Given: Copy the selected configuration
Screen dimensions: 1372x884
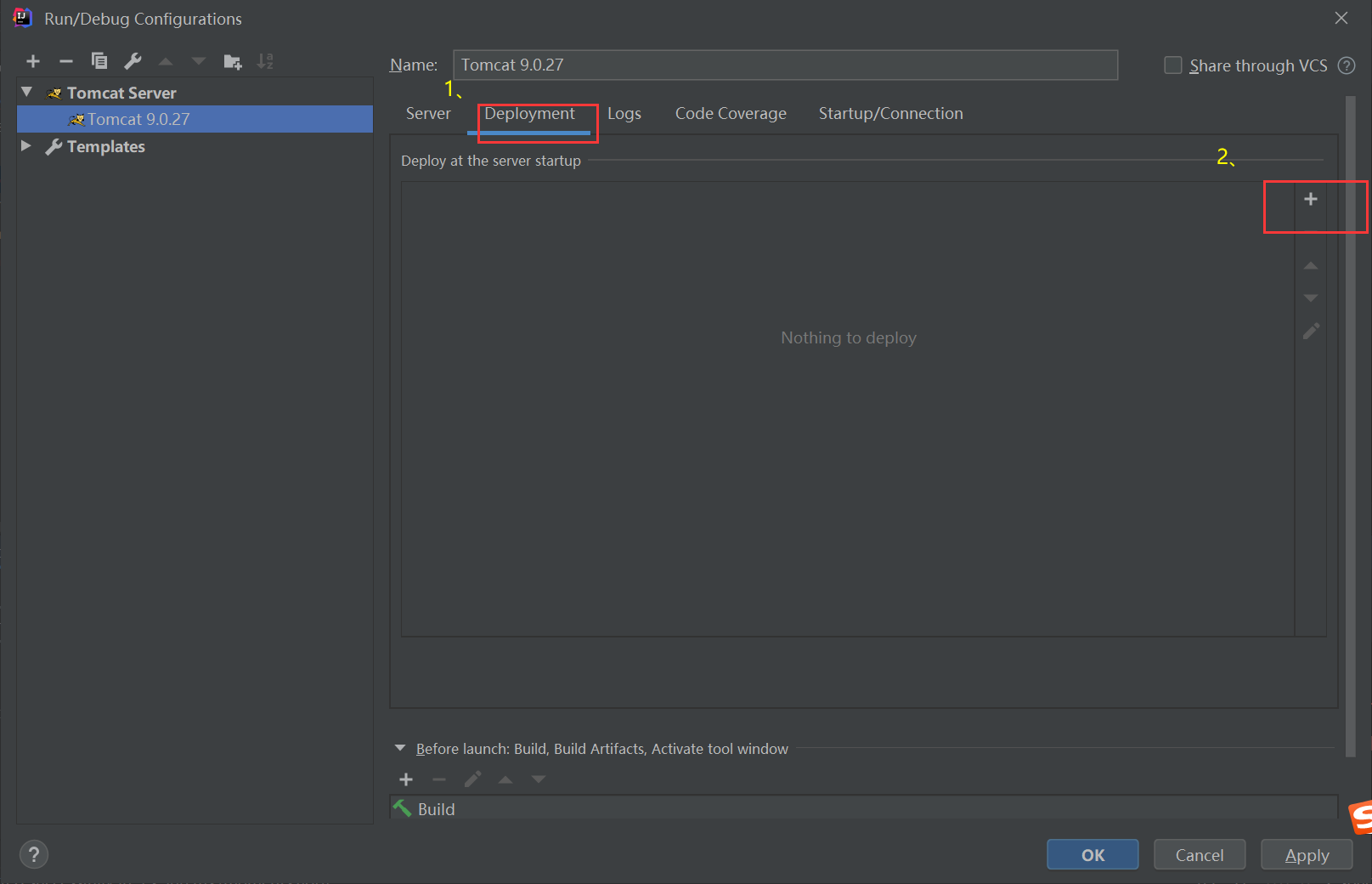Looking at the screenshot, I should tap(99, 61).
